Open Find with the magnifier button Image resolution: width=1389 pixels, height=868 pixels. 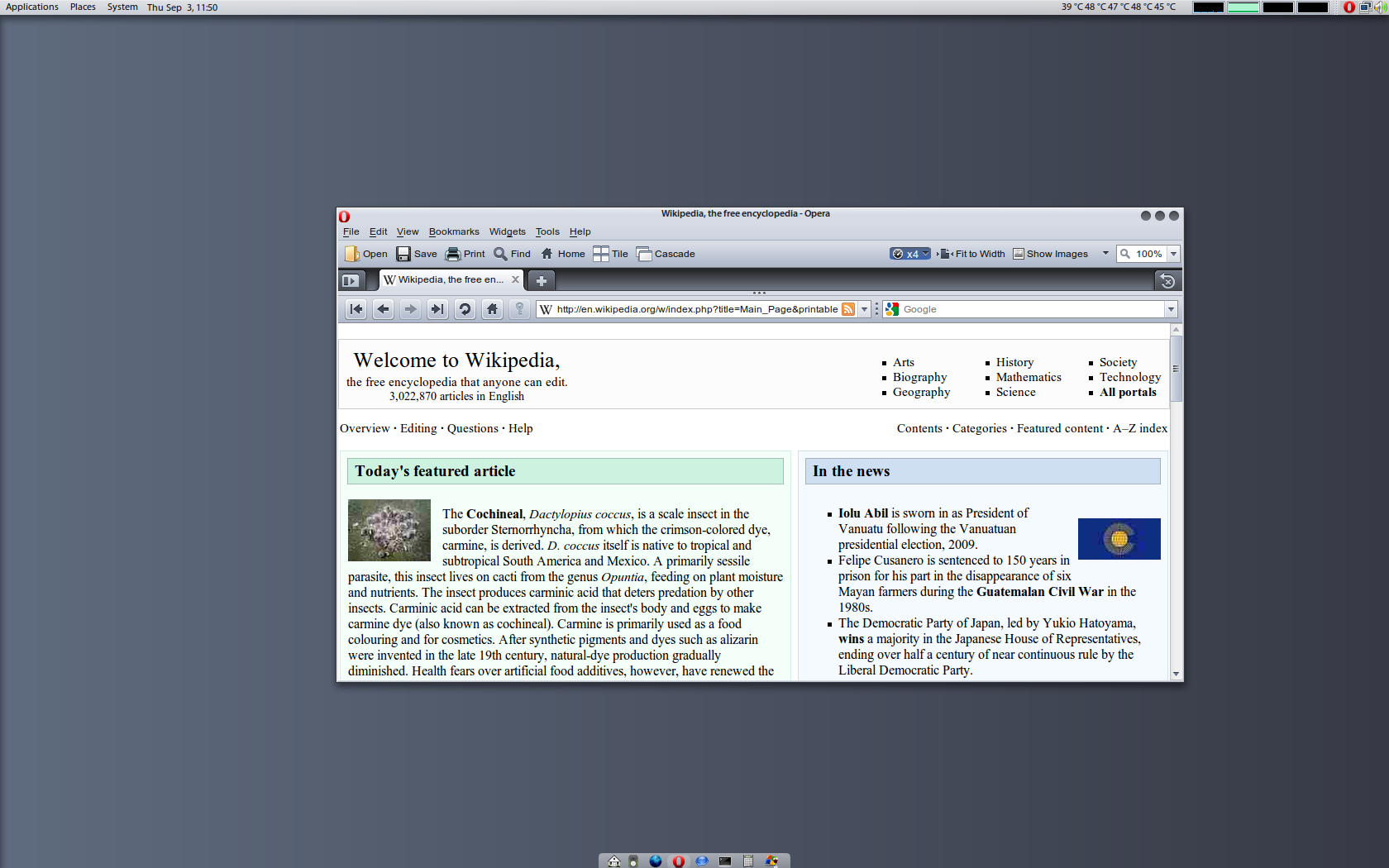click(513, 254)
